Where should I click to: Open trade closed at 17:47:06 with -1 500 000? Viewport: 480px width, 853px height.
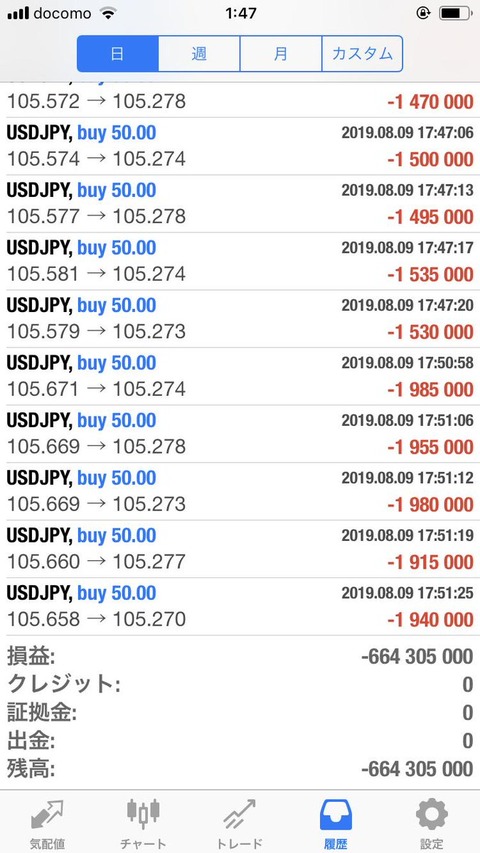click(x=240, y=146)
